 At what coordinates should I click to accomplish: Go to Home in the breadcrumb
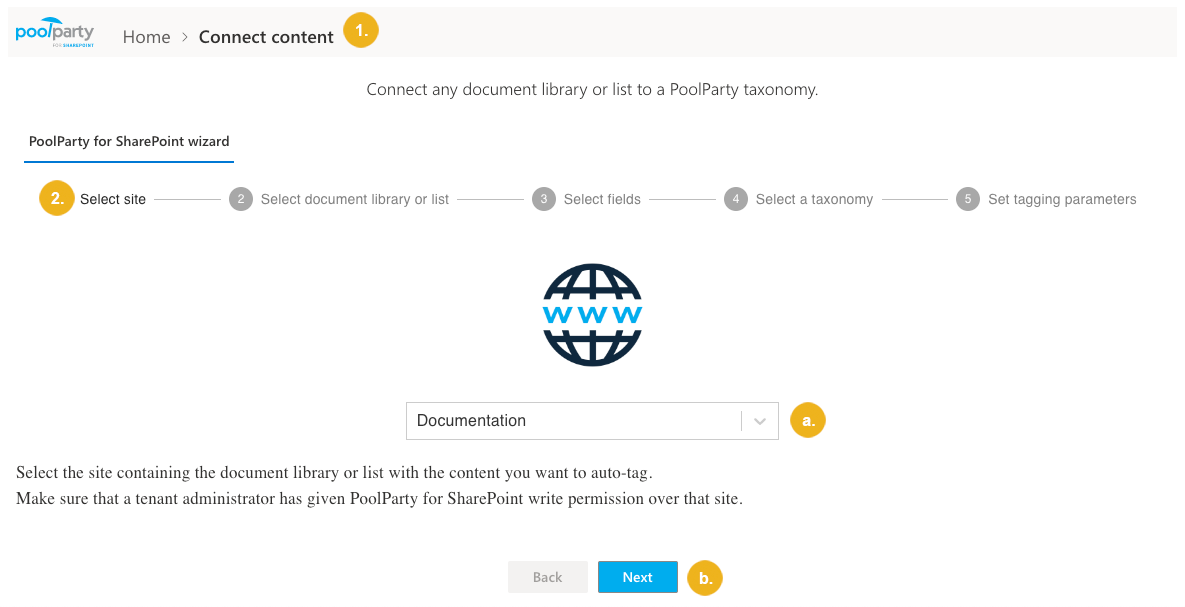click(x=146, y=37)
